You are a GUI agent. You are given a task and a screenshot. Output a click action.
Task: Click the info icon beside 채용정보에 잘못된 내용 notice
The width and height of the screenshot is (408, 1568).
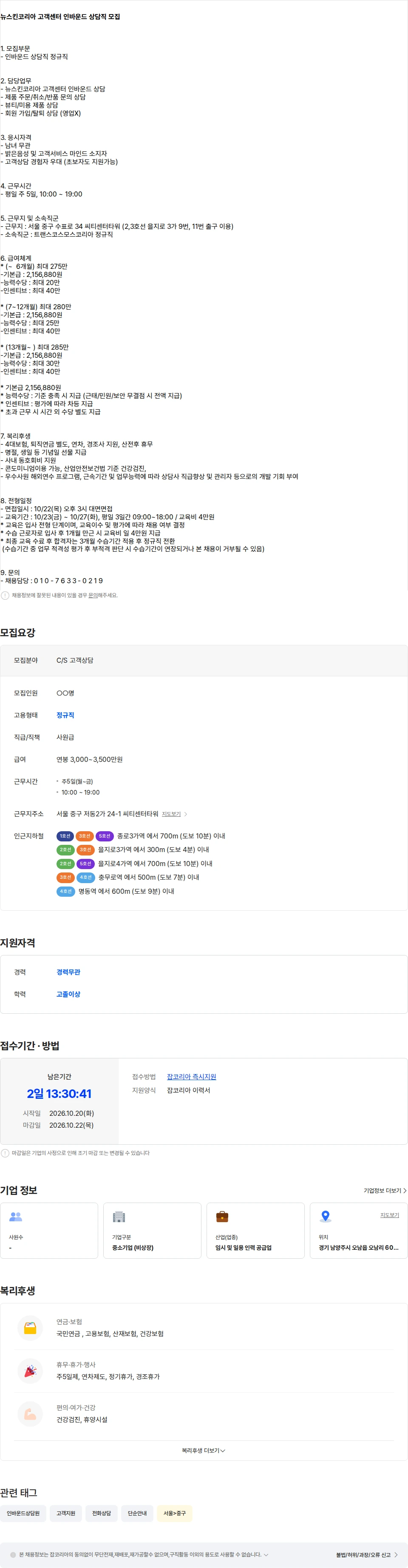(x=5, y=595)
